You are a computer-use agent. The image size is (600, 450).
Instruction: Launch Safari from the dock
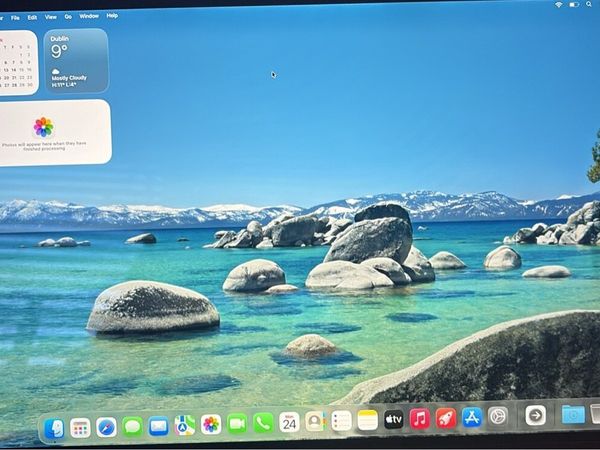point(106,427)
